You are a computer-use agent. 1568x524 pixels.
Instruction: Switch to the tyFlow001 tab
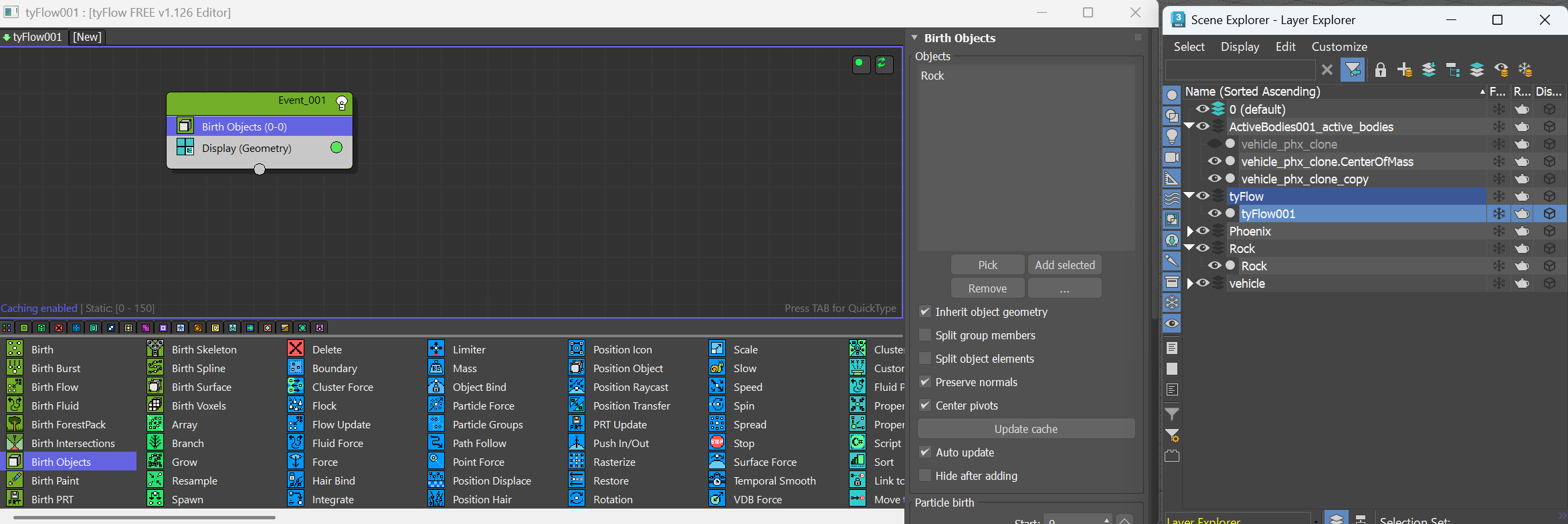point(33,37)
